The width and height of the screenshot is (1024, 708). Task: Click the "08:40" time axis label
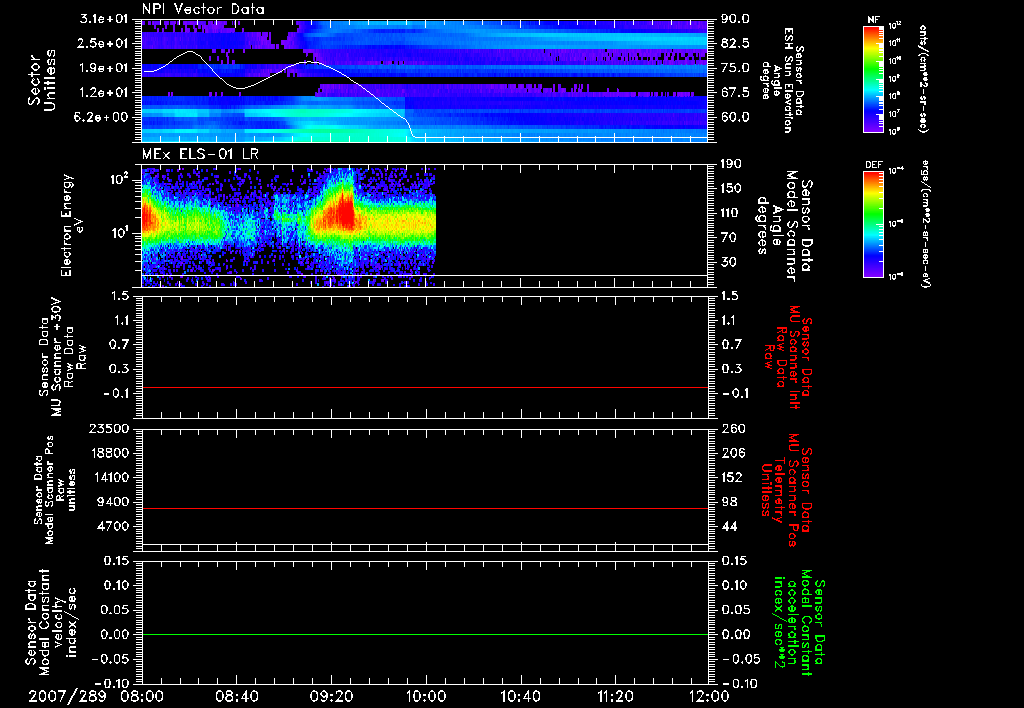[x=236, y=696]
